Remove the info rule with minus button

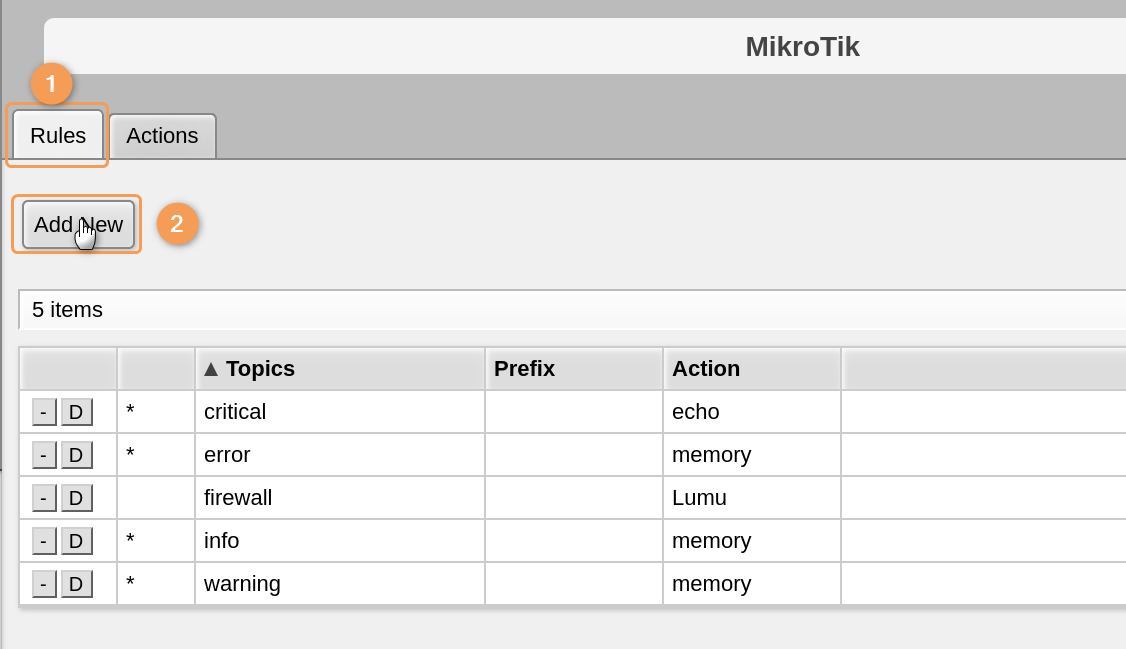point(44,541)
